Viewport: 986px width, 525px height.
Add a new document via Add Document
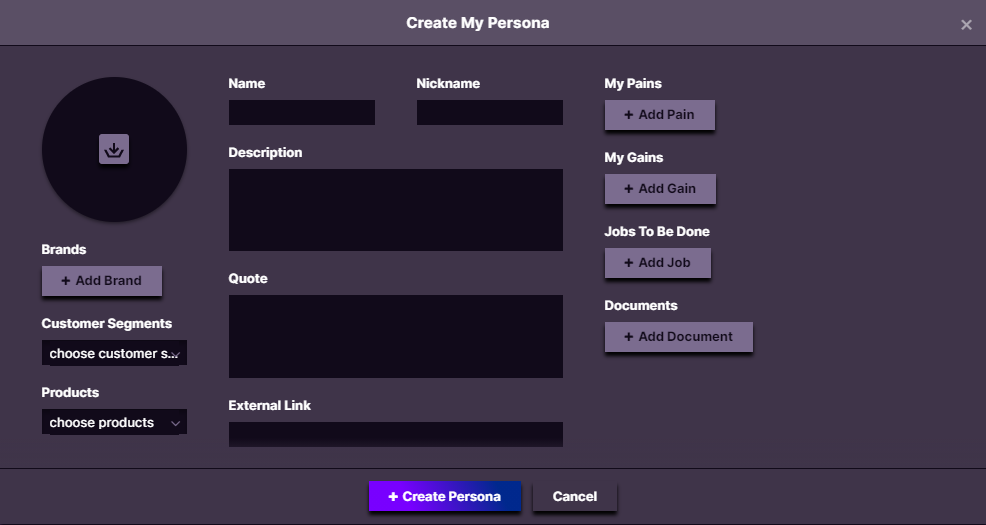pos(679,337)
